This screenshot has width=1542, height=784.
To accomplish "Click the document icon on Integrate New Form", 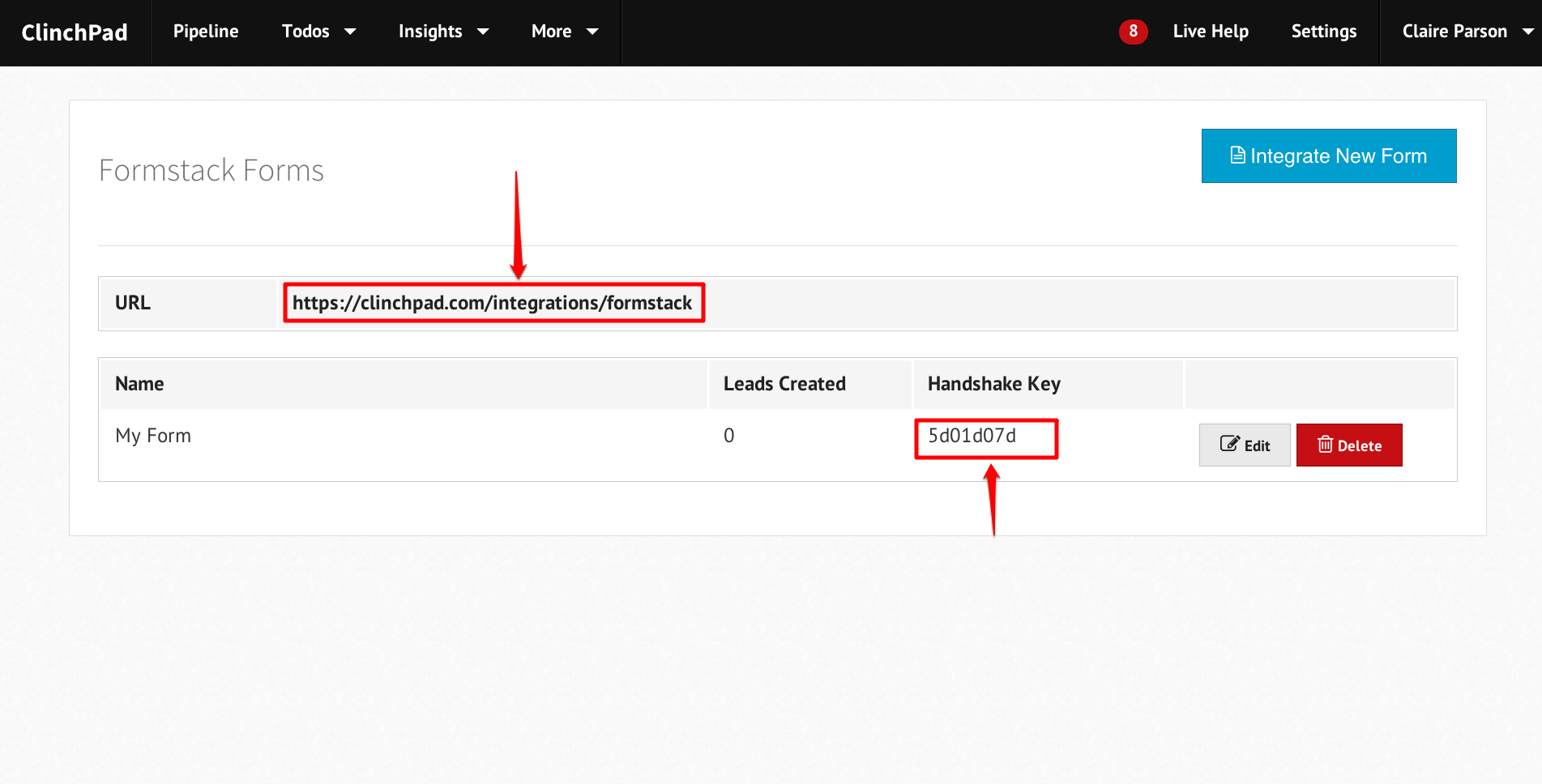I will [x=1237, y=155].
